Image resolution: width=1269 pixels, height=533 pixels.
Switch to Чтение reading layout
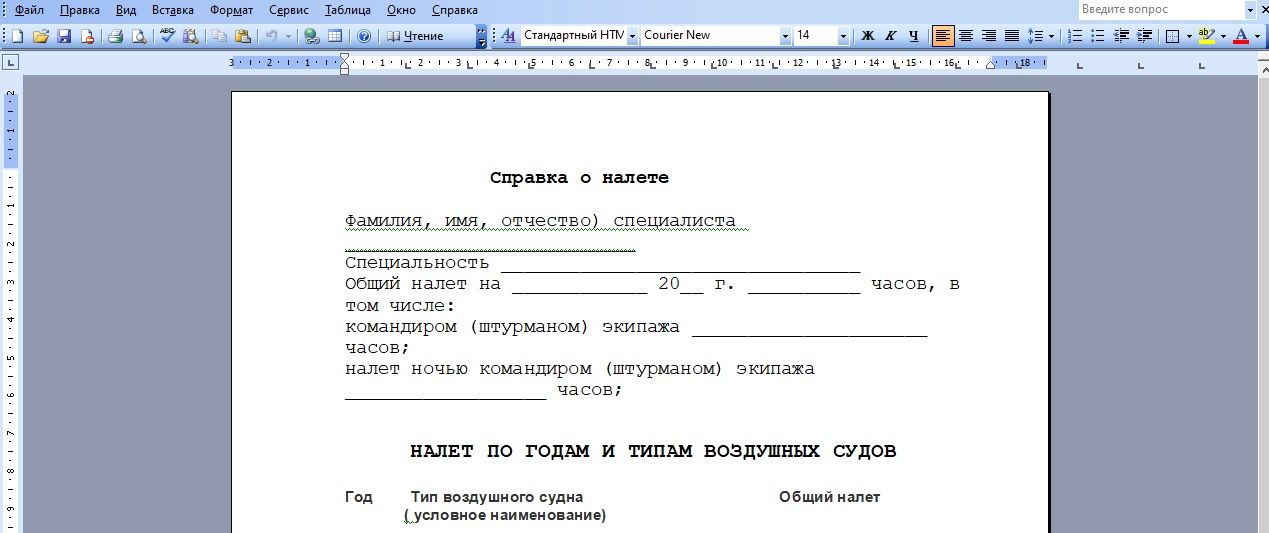(x=415, y=36)
